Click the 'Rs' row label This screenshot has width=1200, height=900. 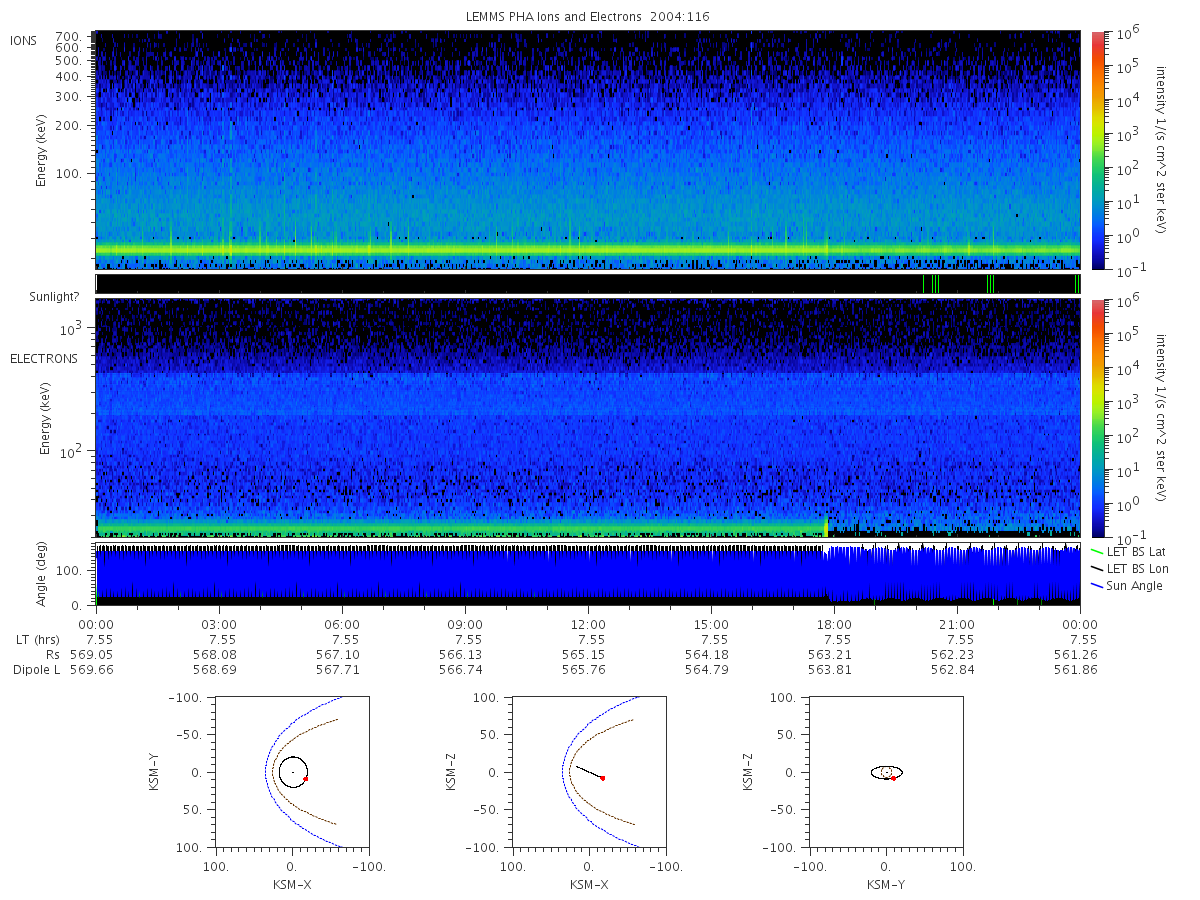[53, 654]
